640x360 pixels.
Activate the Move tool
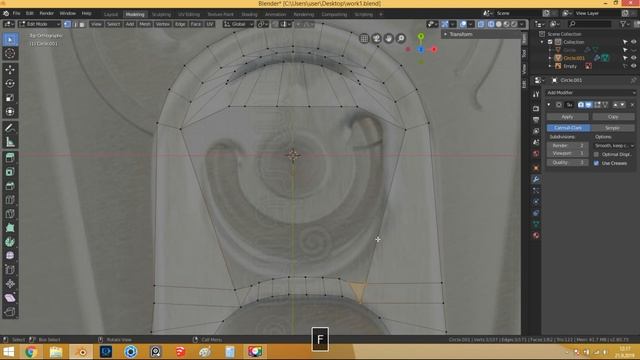(x=10, y=70)
